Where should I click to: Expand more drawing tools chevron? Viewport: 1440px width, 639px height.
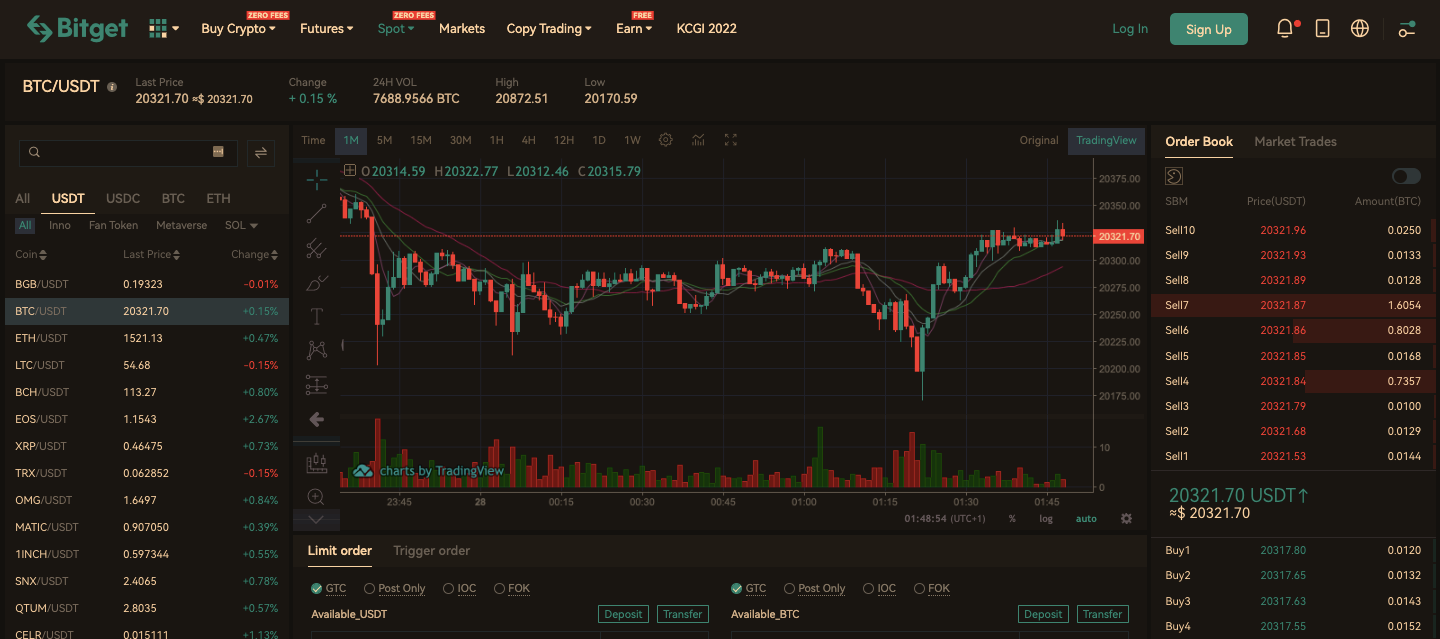click(x=316, y=519)
